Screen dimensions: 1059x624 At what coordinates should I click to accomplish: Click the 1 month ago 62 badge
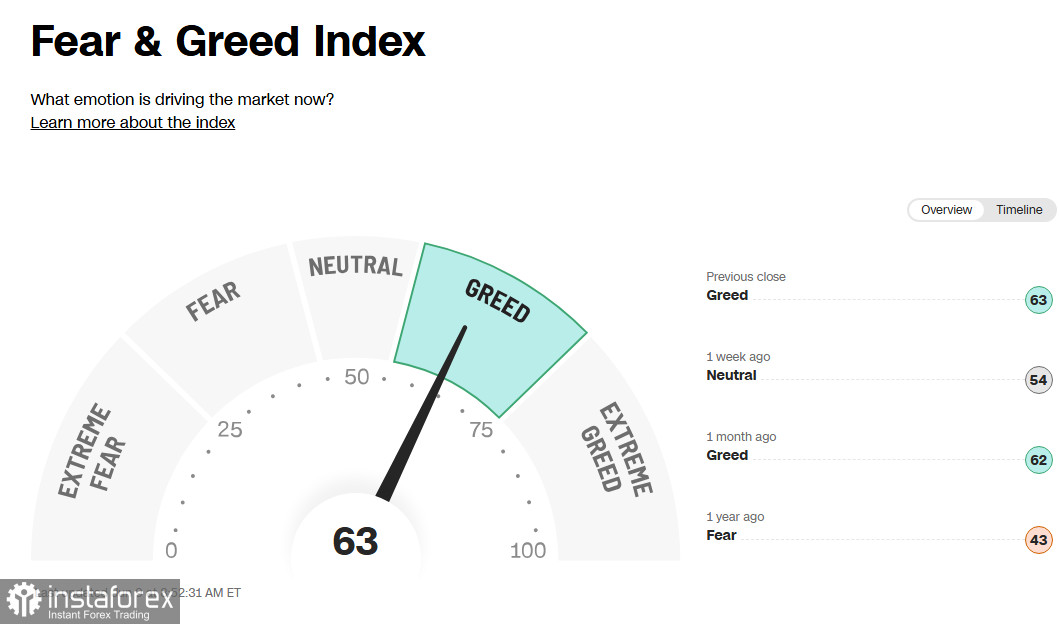(1038, 460)
